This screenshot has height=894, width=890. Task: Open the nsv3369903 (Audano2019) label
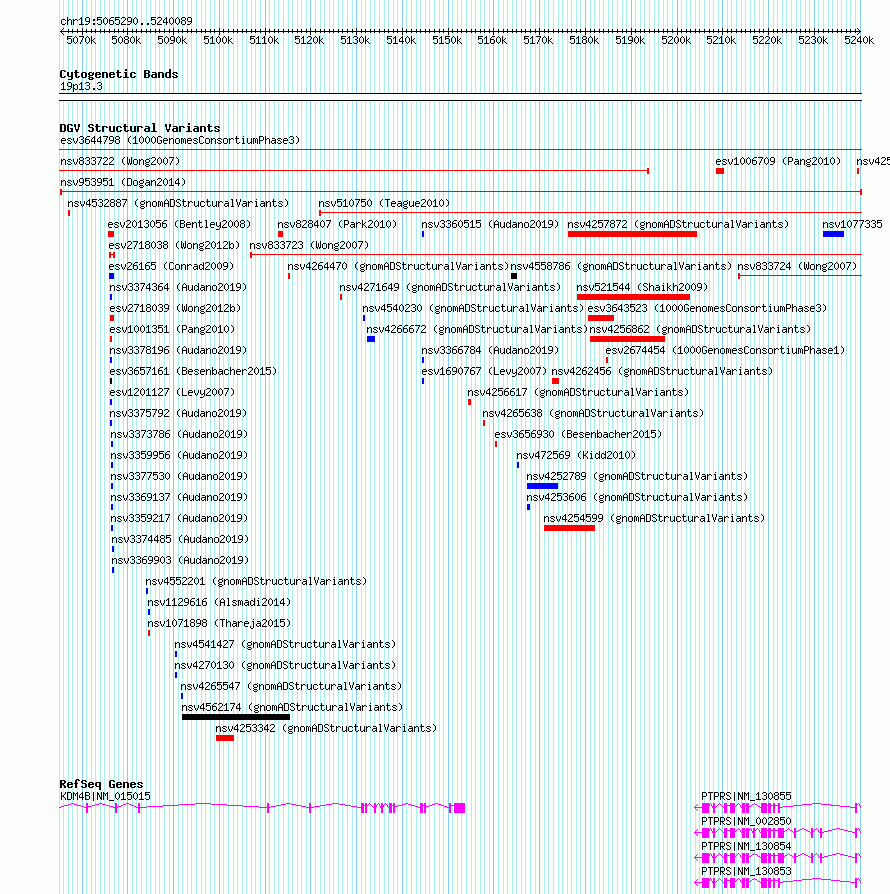pos(181,560)
